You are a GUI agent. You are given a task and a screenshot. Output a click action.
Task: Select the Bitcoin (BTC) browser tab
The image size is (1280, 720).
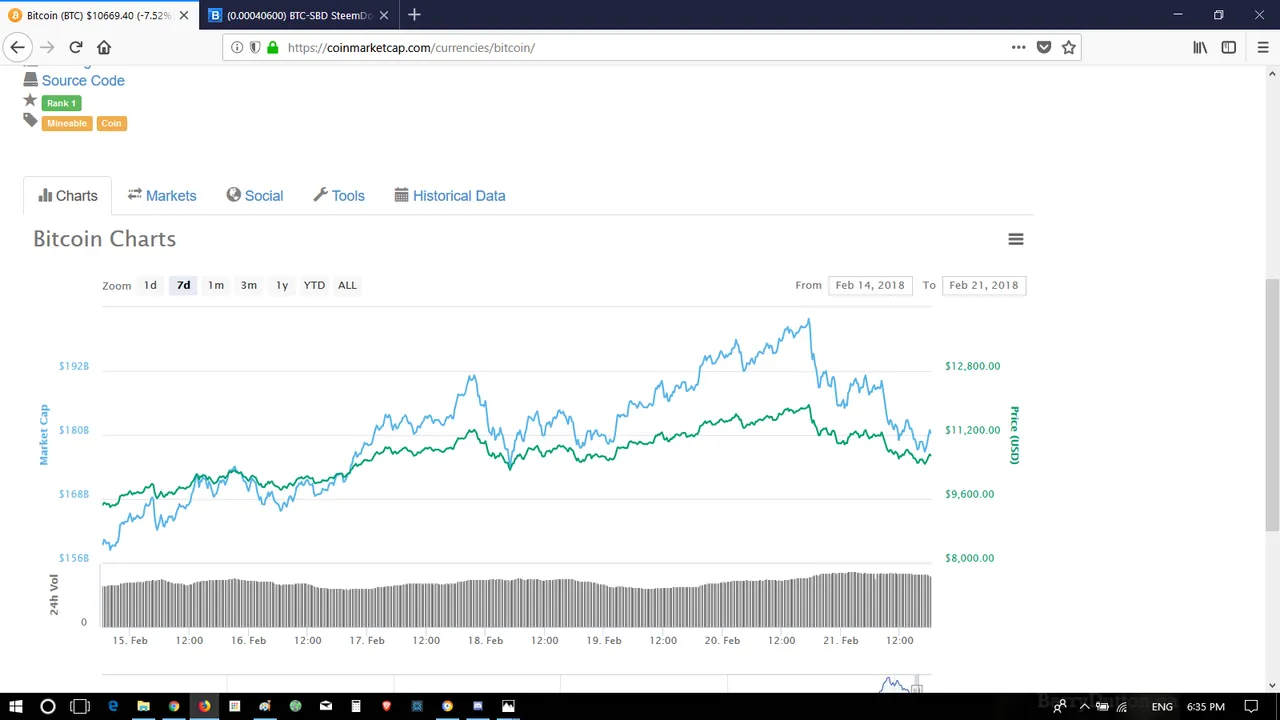(99, 15)
